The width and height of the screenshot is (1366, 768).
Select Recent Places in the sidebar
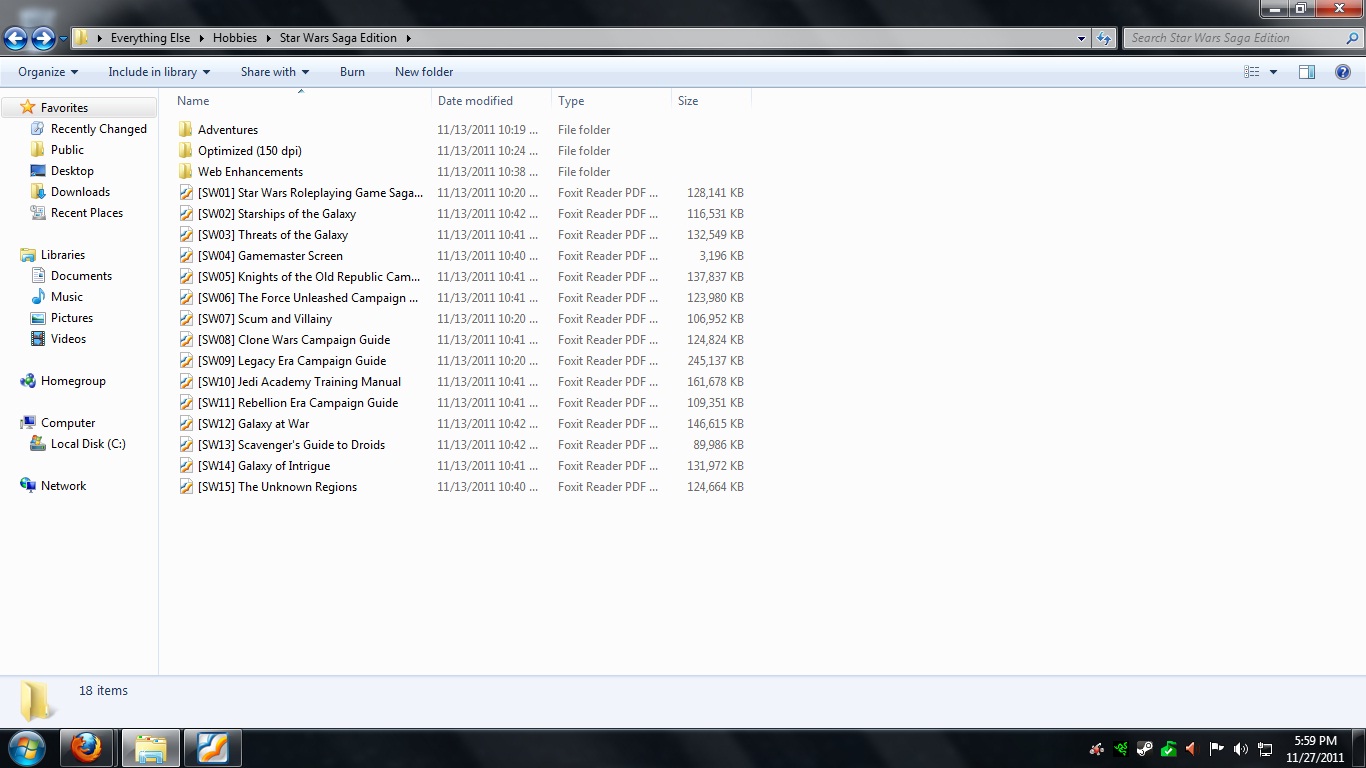(x=87, y=213)
